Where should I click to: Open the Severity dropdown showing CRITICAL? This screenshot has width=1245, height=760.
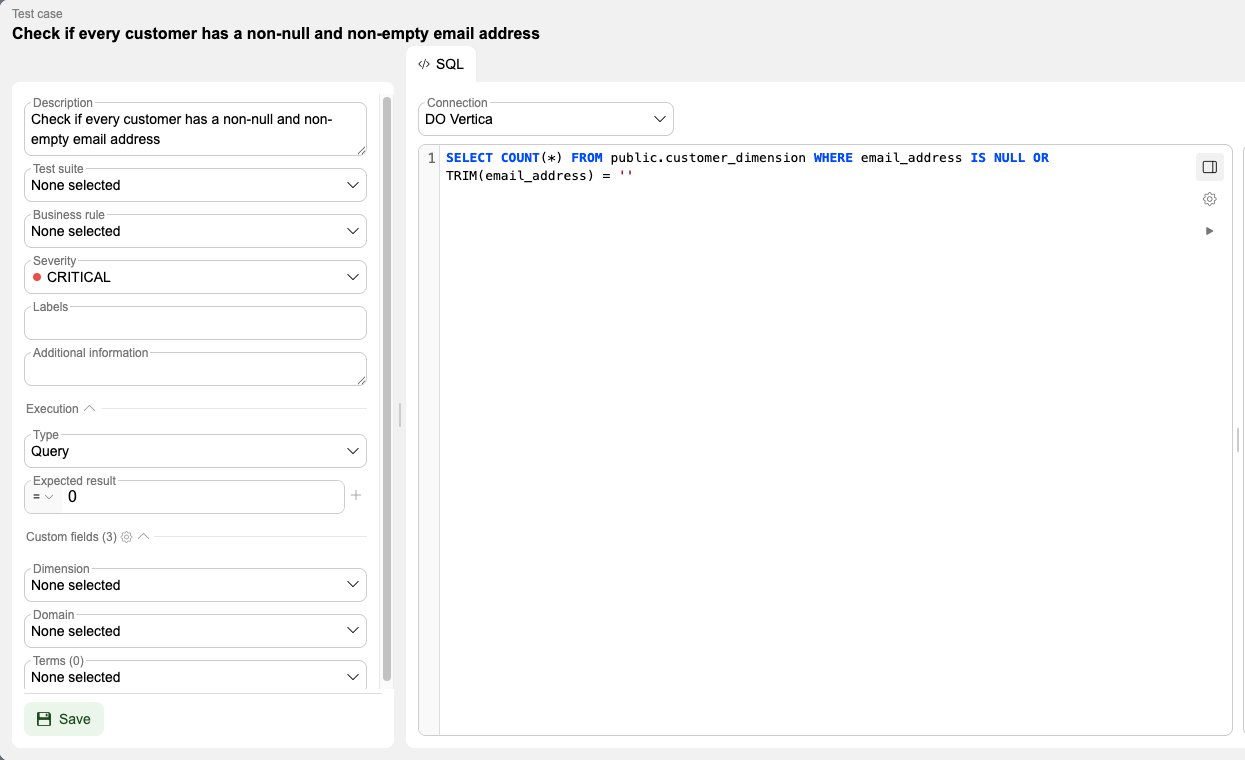pyautogui.click(x=195, y=277)
